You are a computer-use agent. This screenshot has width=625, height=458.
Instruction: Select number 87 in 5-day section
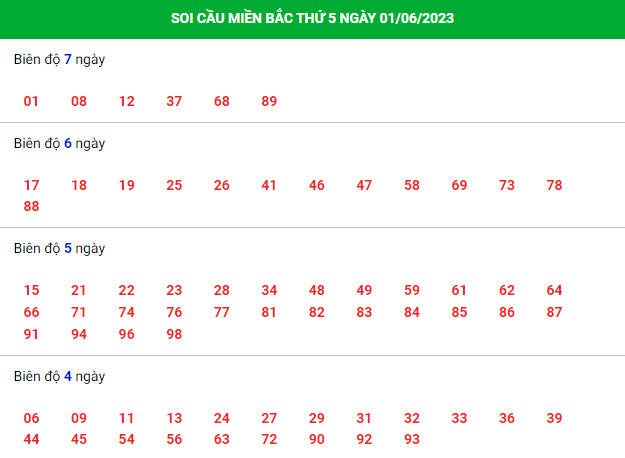point(554,312)
